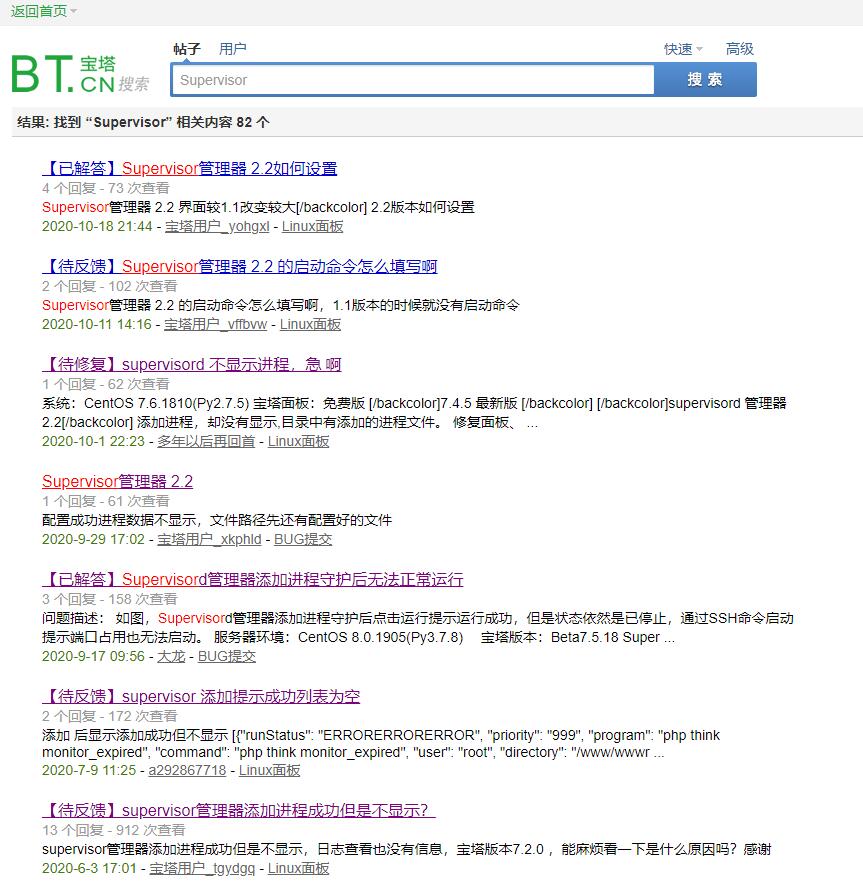The height and width of the screenshot is (894, 863).
Task: Click stats text 2 个回复 - 102 次查看
Action: (110, 286)
